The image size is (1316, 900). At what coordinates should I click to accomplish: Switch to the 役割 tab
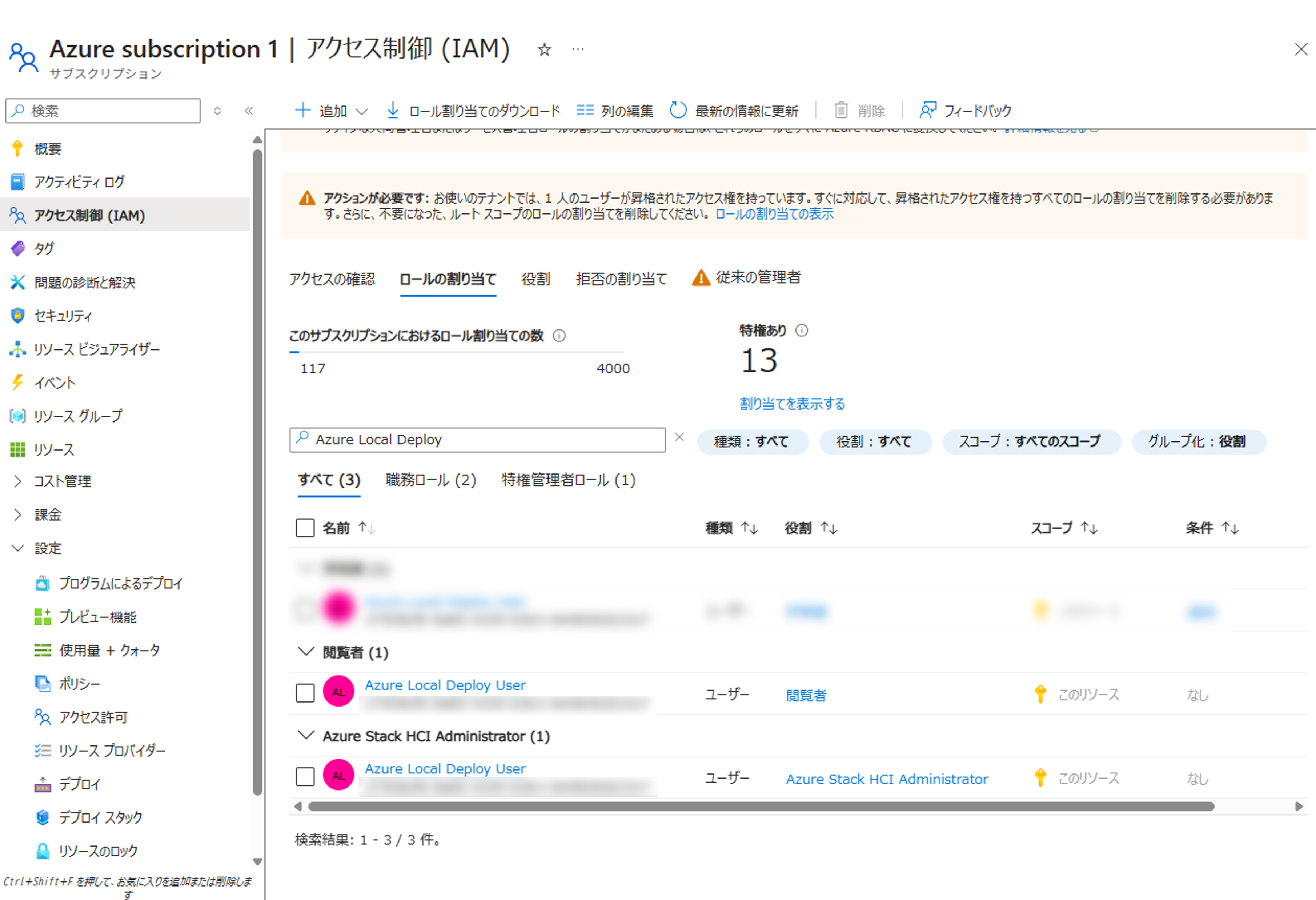click(x=536, y=279)
